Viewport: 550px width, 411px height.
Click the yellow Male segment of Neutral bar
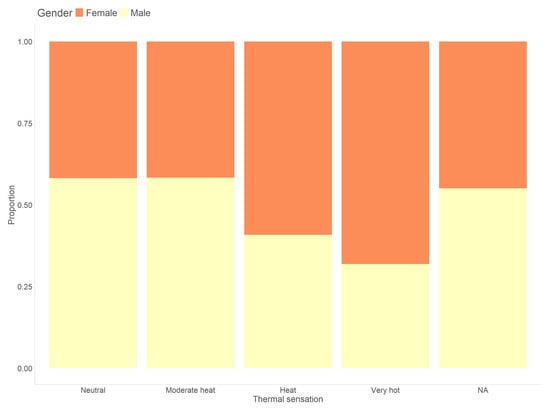click(93, 273)
